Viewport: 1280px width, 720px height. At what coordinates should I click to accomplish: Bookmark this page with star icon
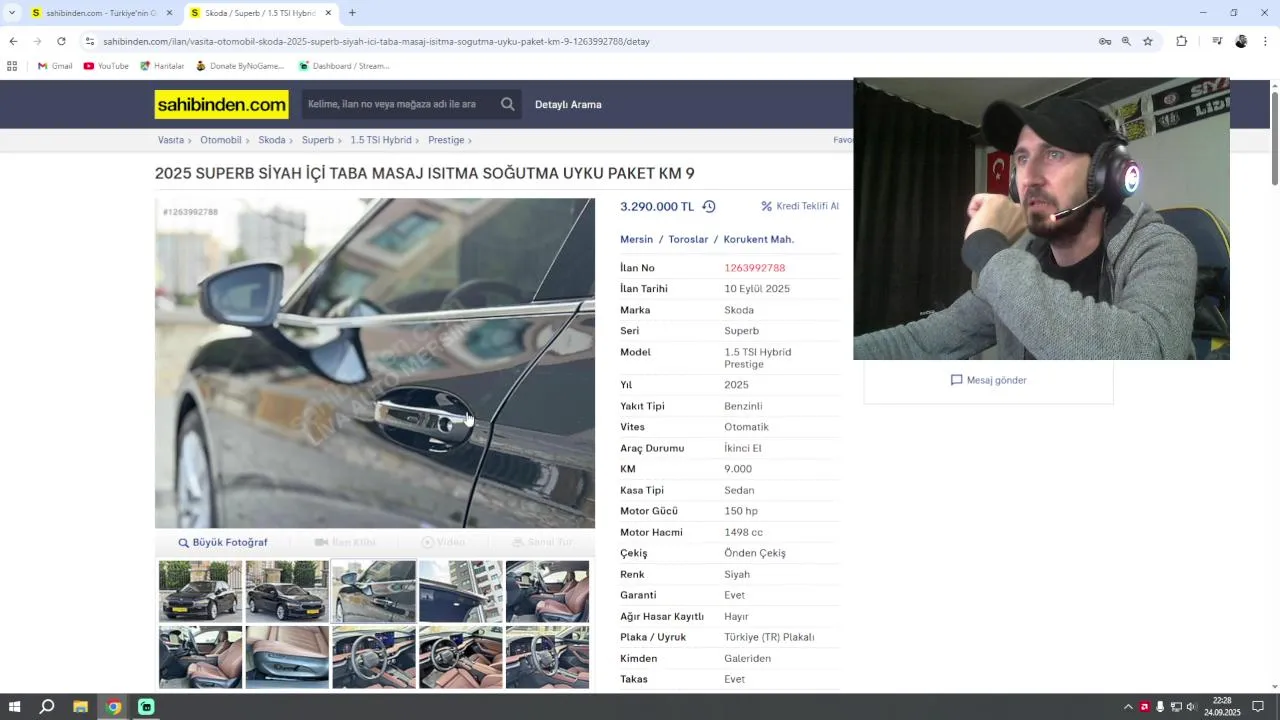pyautogui.click(x=1148, y=41)
